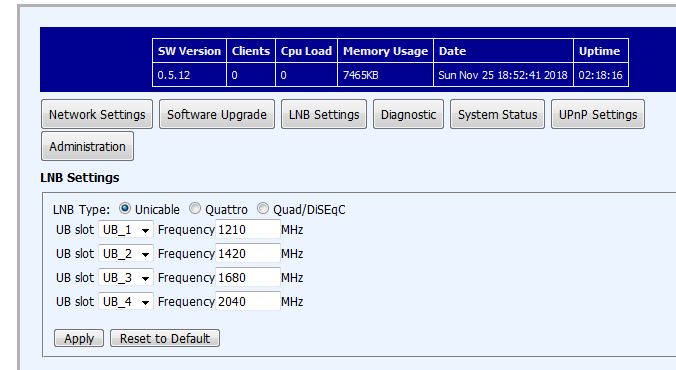Select Quattro LNB type

click(195, 209)
